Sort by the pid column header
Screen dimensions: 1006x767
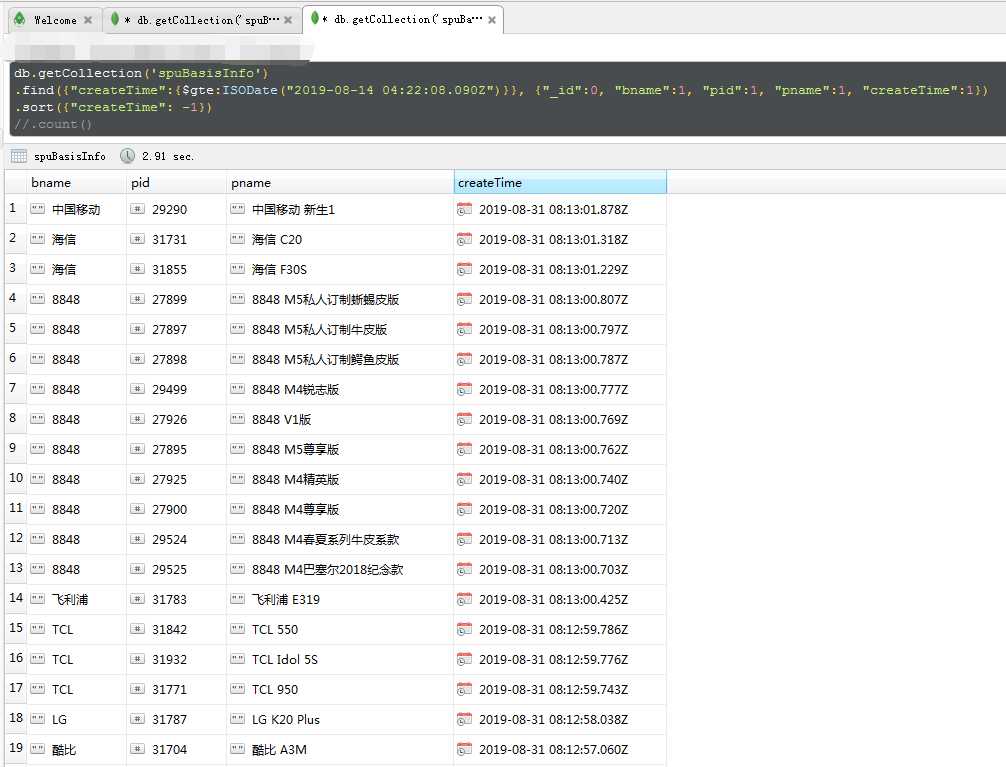click(x=176, y=182)
